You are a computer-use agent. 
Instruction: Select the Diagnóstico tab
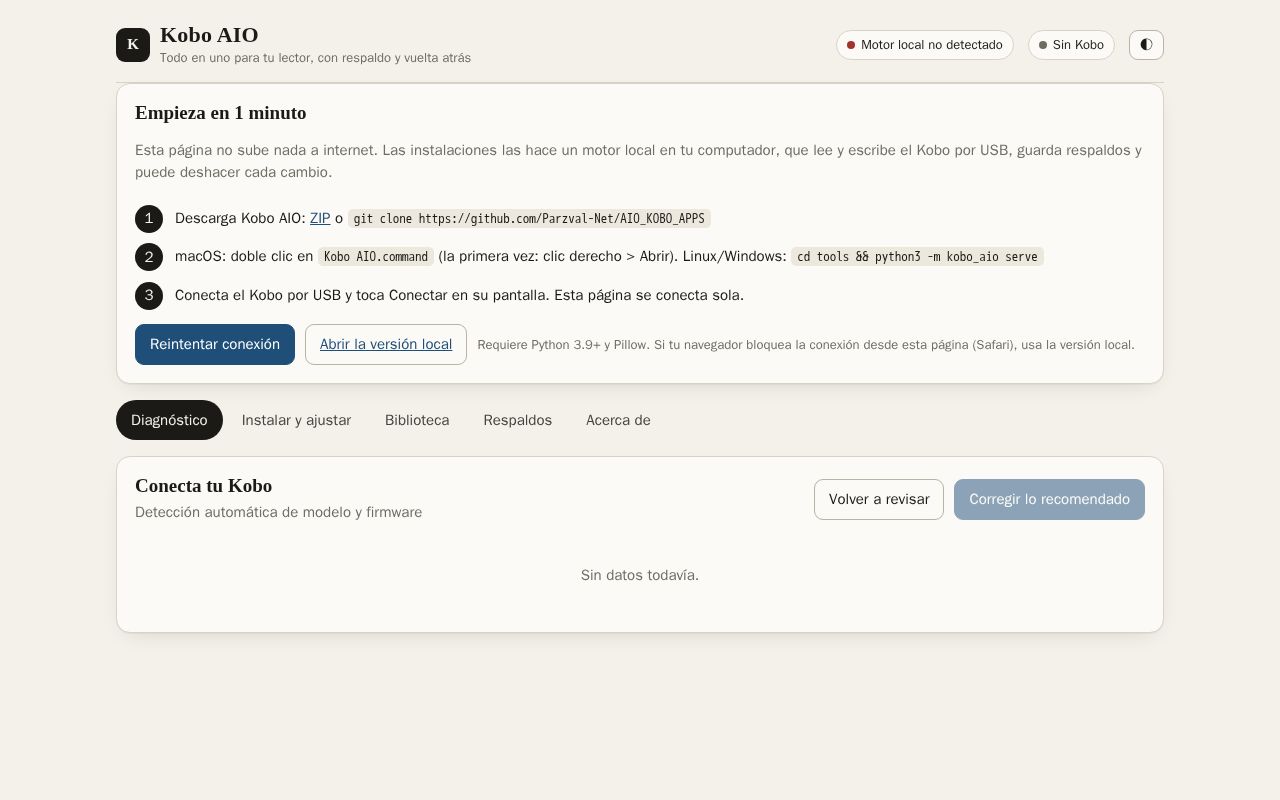[x=169, y=420]
